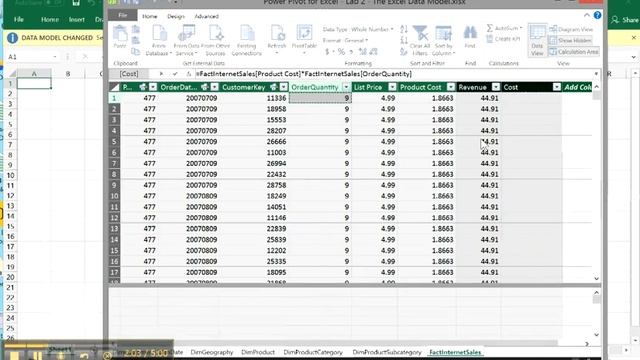The image size is (640, 360).
Task: Click the CustomerKey cell 18958
Action: [255, 109]
